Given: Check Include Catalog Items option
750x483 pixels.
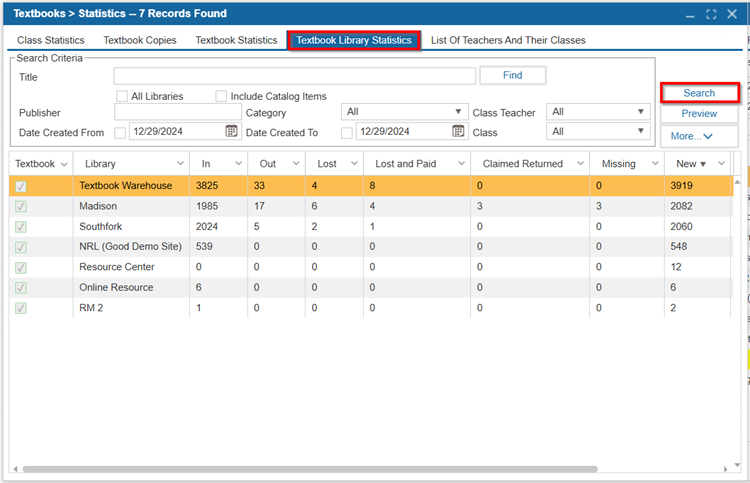Looking at the screenshot, I should tap(221, 96).
